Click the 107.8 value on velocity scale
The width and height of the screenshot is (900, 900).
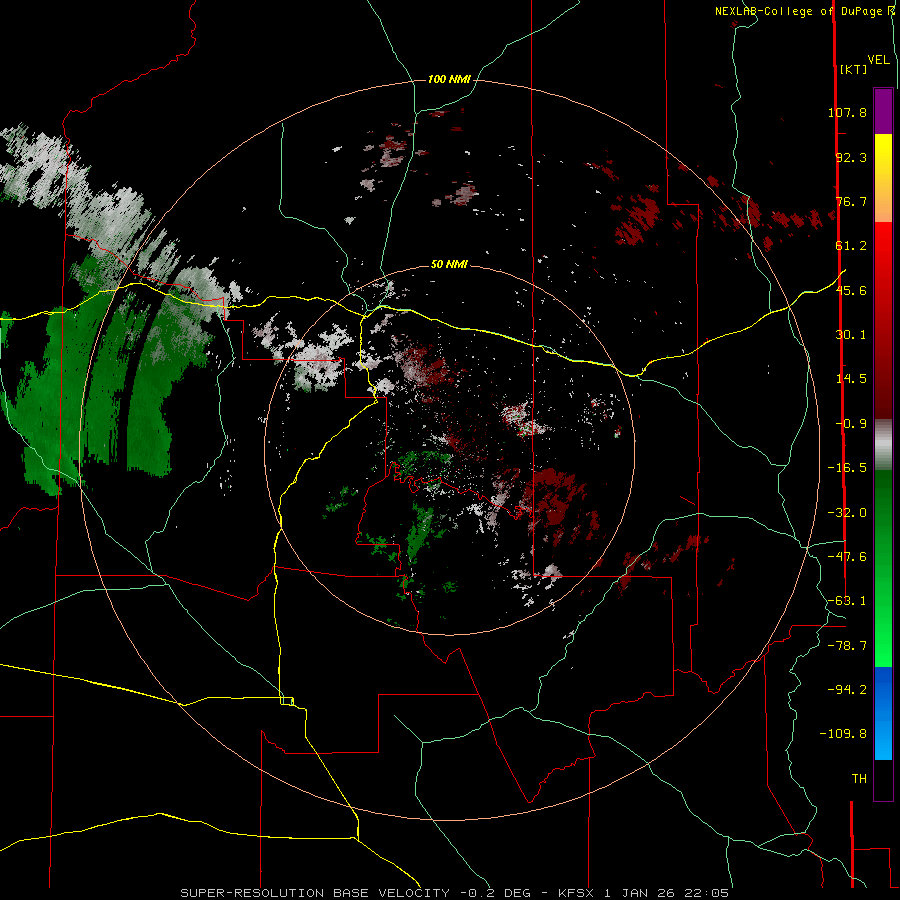click(847, 112)
